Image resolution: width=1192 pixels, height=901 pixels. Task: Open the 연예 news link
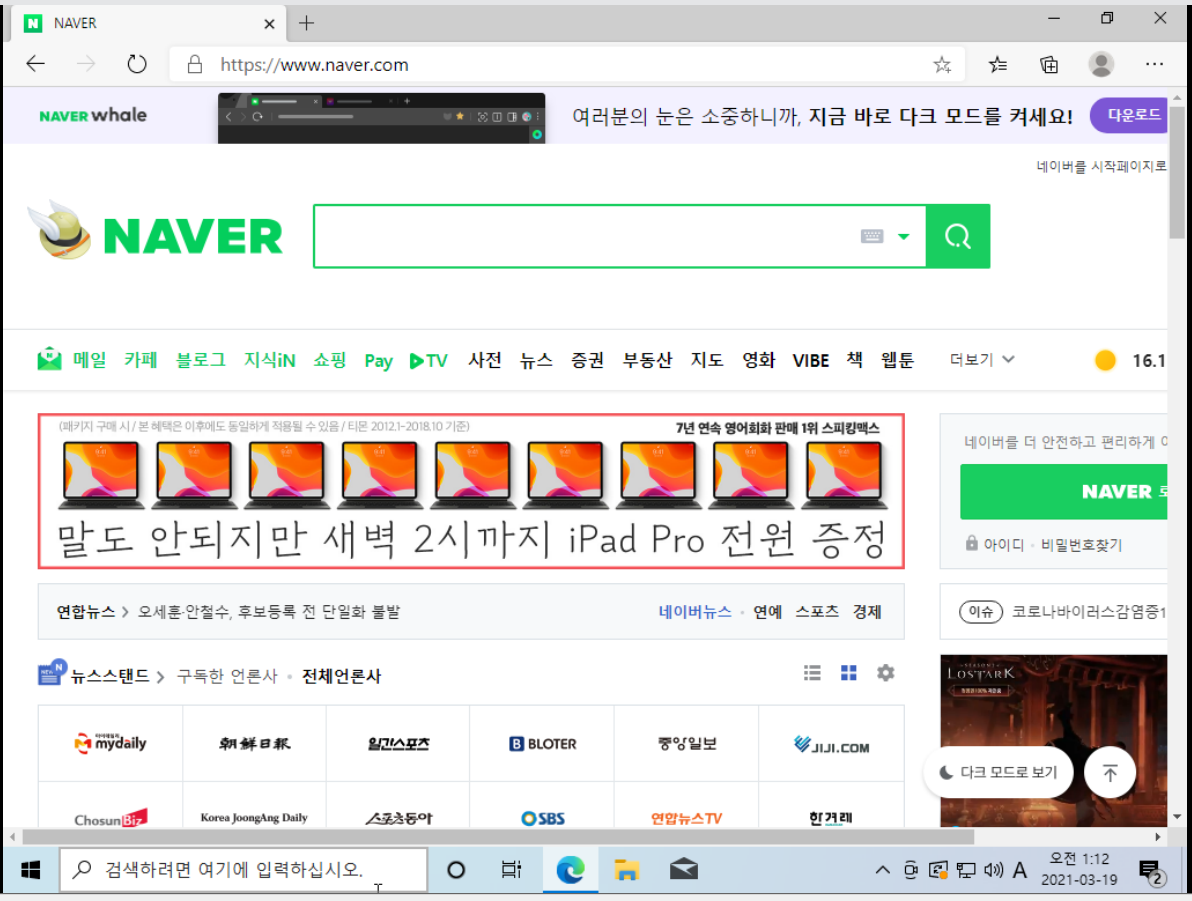tap(767, 611)
